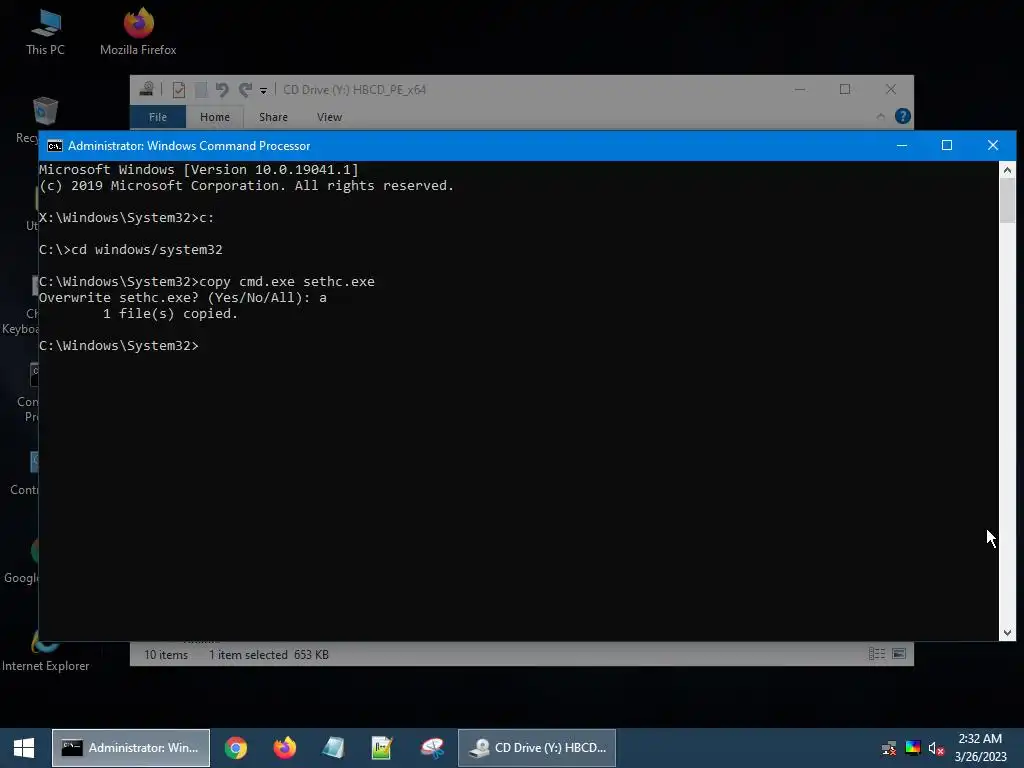Open Mozilla Firefox desktop shortcut
The width and height of the screenshot is (1024, 768).
[138, 33]
